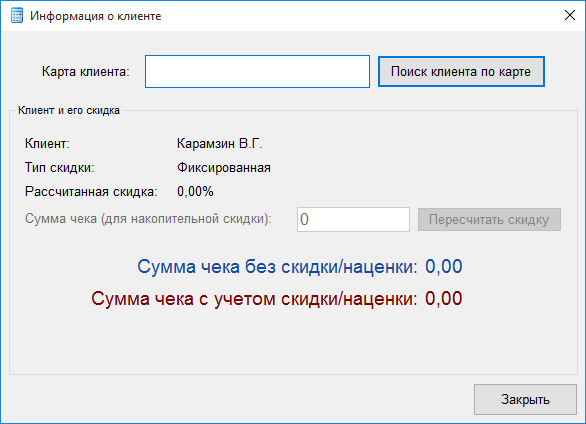The image size is (586, 424).
Task: Click the Сумма чека input field showing 0
Action: click(353, 220)
